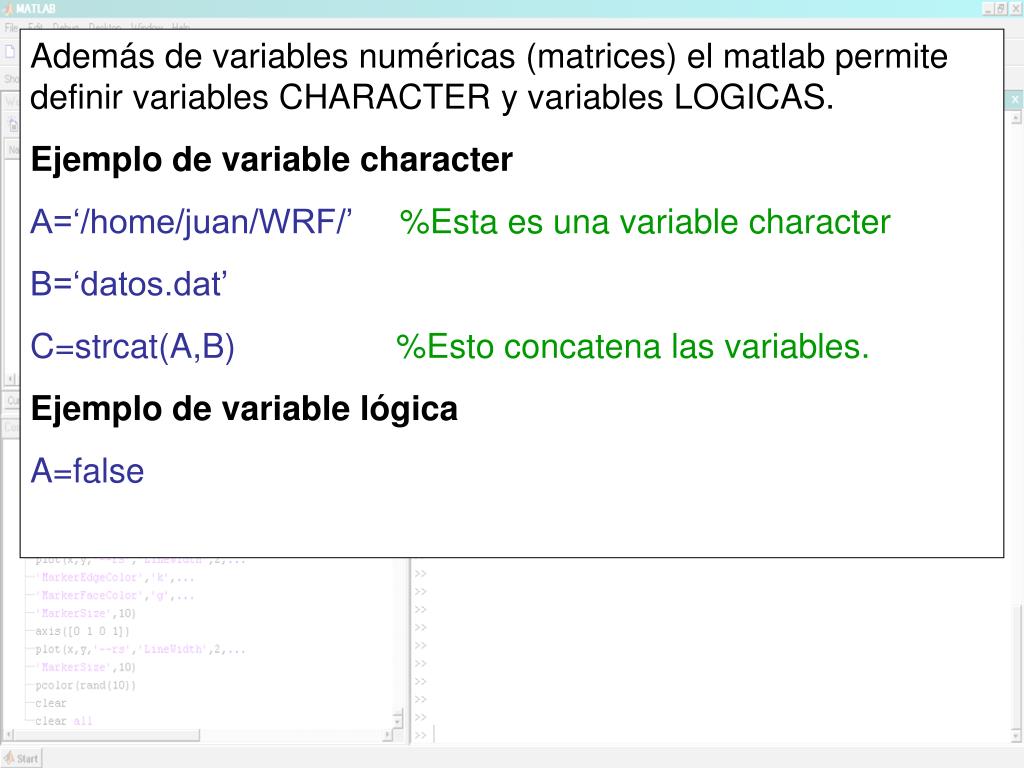Select the 'clear all' history entry

click(x=63, y=721)
